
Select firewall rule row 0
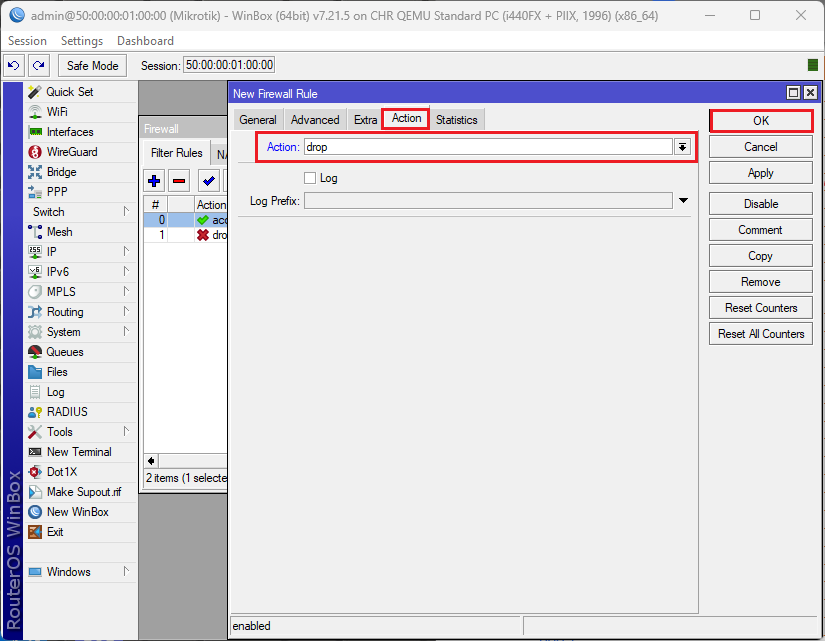185,220
